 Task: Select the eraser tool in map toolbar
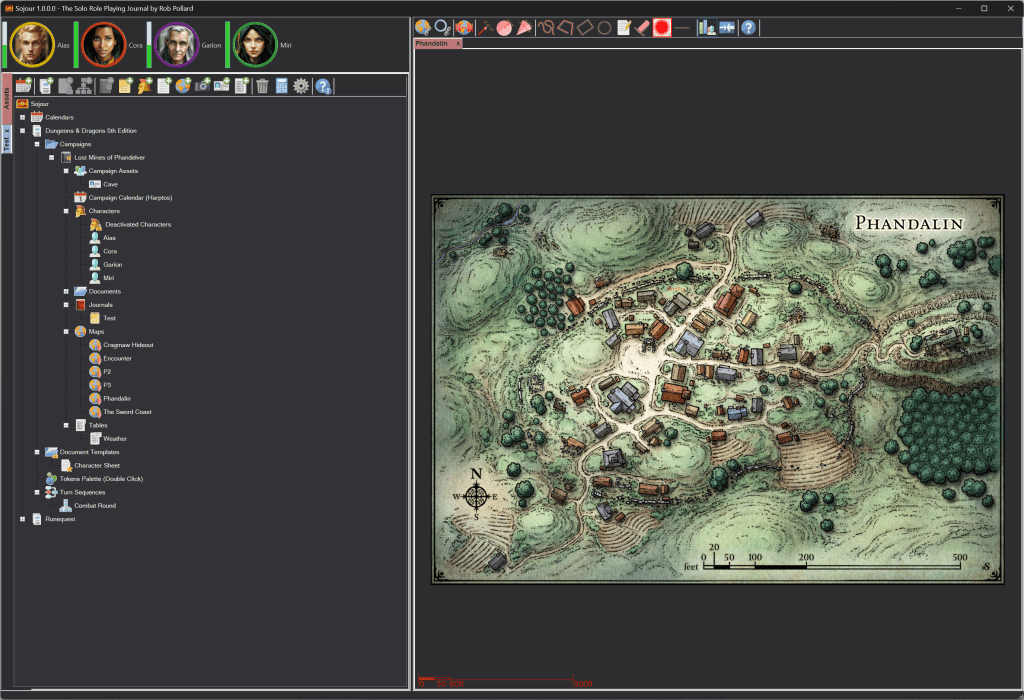(x=643, y=28)
